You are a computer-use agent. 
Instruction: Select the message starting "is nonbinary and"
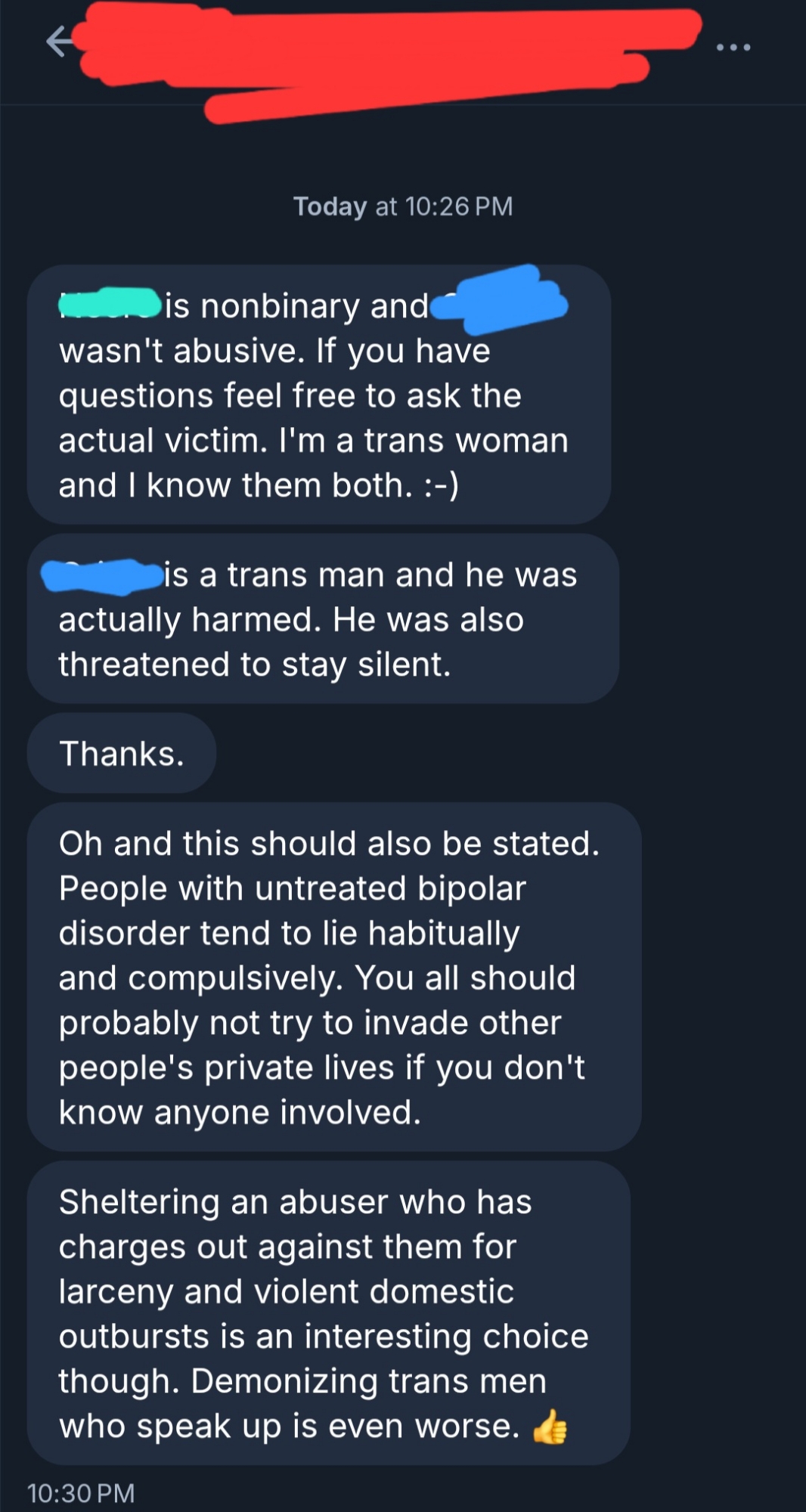[318, 395]
